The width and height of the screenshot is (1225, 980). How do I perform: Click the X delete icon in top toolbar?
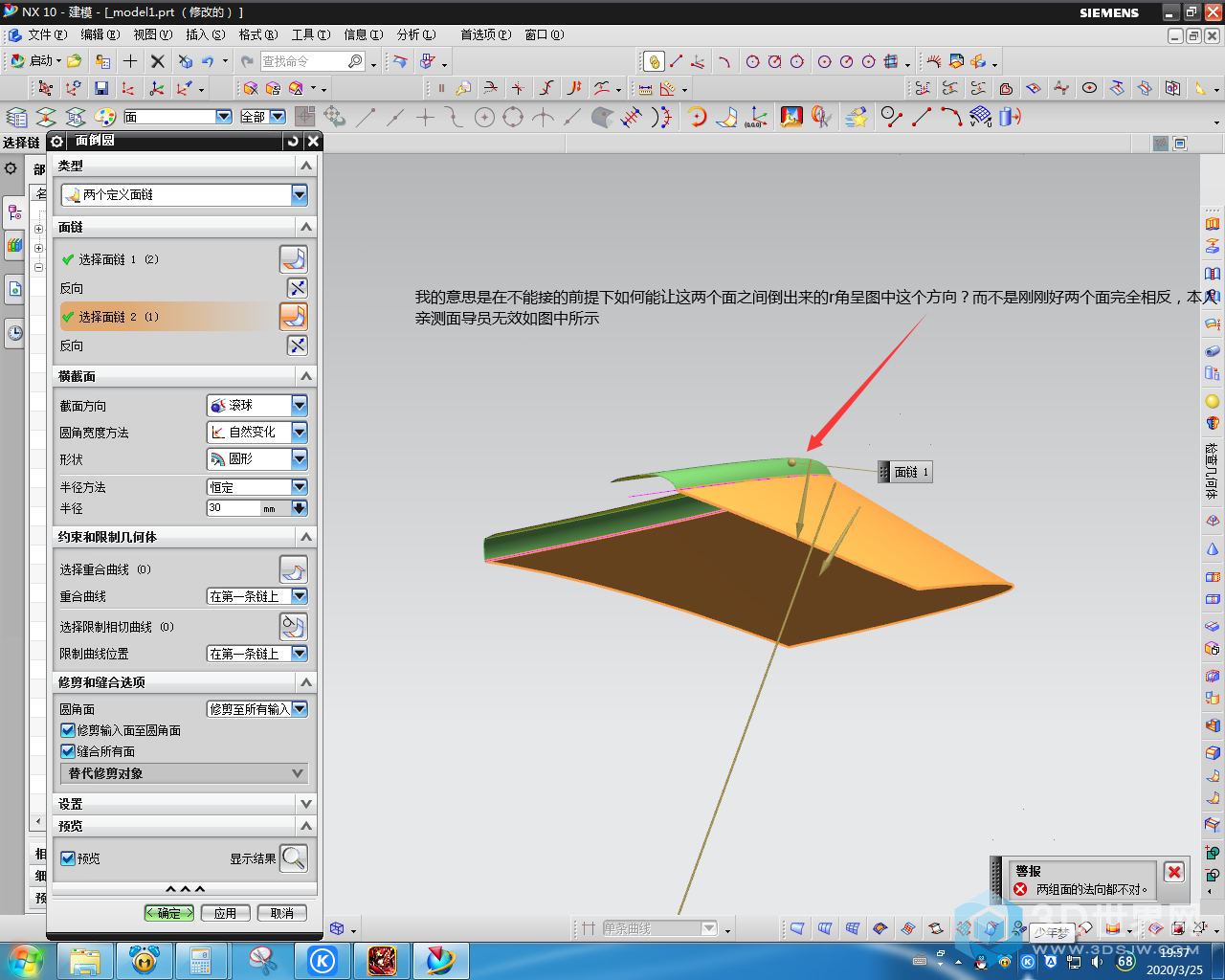(x=158, y=61)
